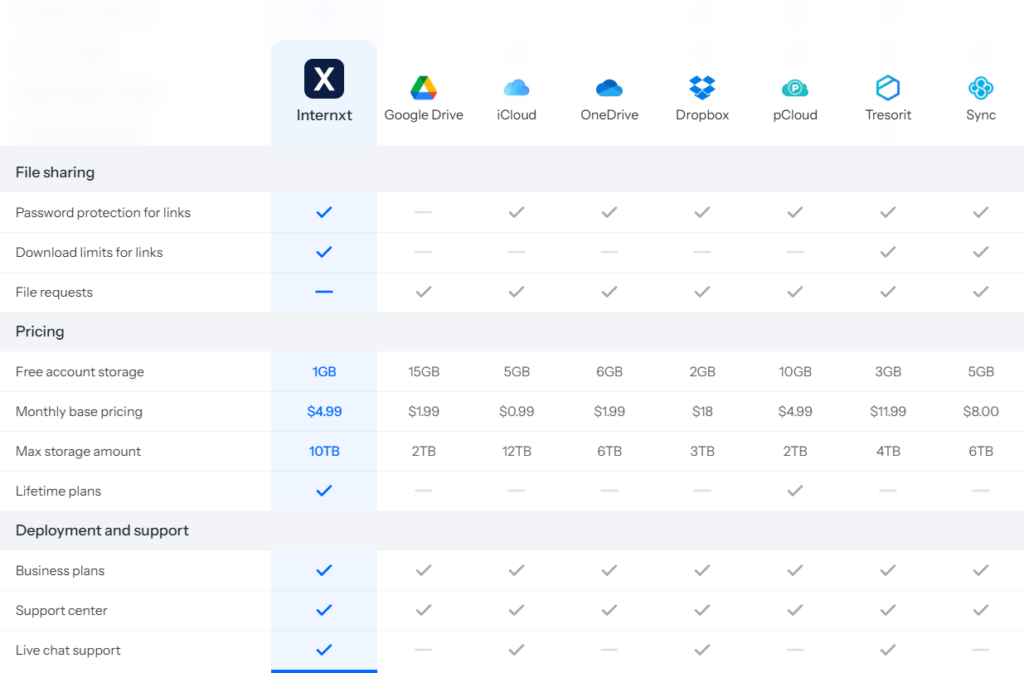Click Dropbox checkmark for Live chat support

point(702,650)
